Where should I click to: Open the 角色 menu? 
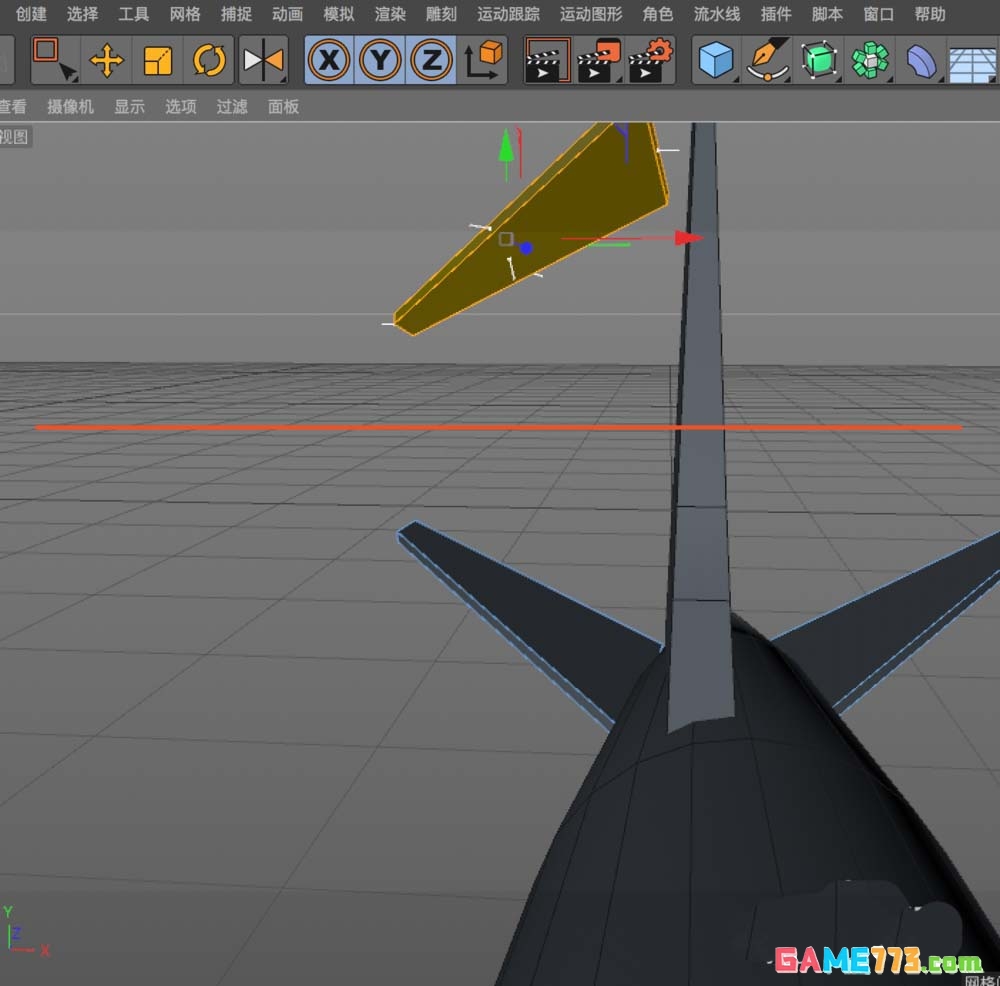pyautogui.click(x=658, y=14)
